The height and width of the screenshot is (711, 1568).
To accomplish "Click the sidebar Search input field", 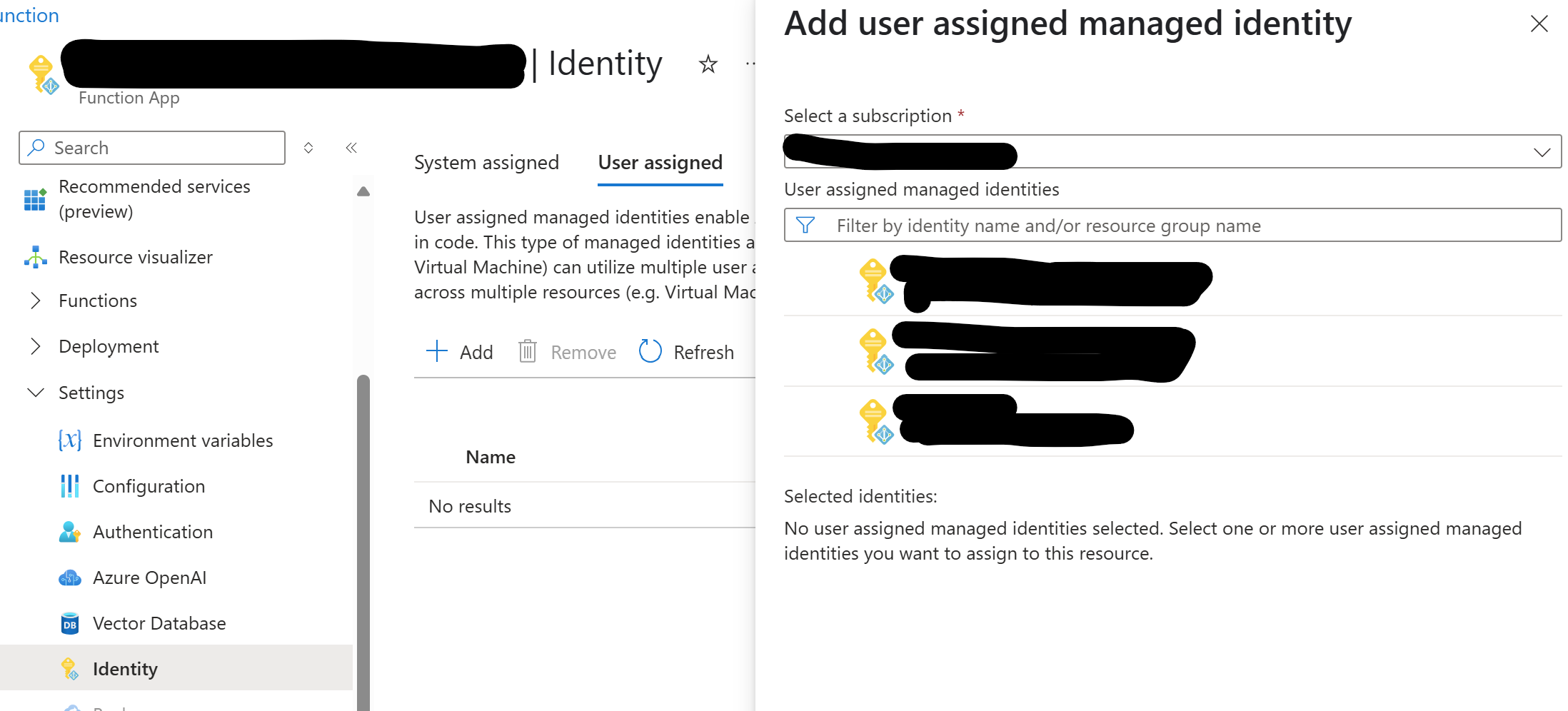I will (x=152, y=148).
